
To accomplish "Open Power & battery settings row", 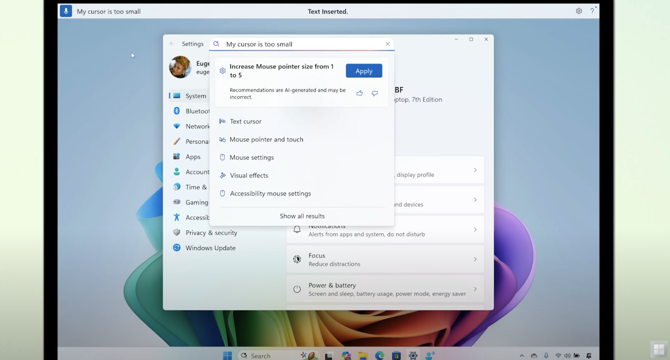I will coord(385,289).
